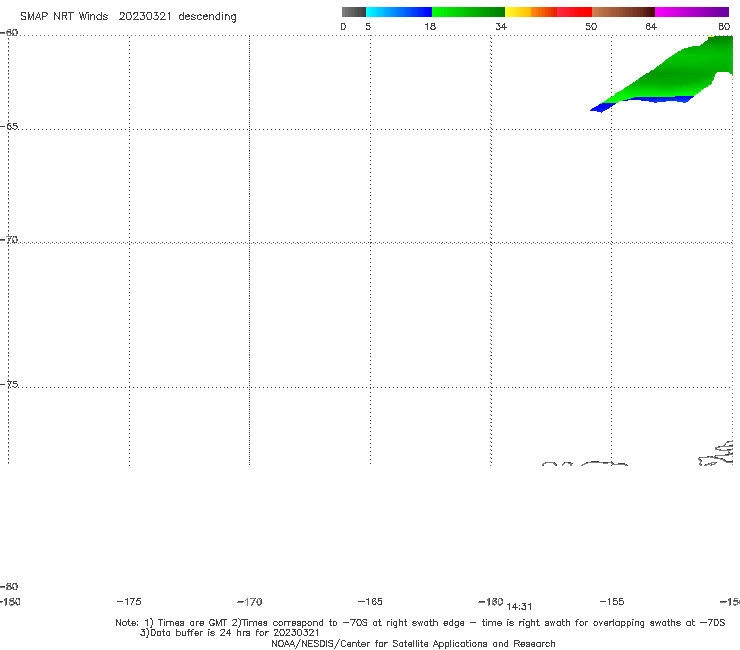740x650 pixels.
Task: Click the swath time stamp "14:31"
Action: (519, 607)
